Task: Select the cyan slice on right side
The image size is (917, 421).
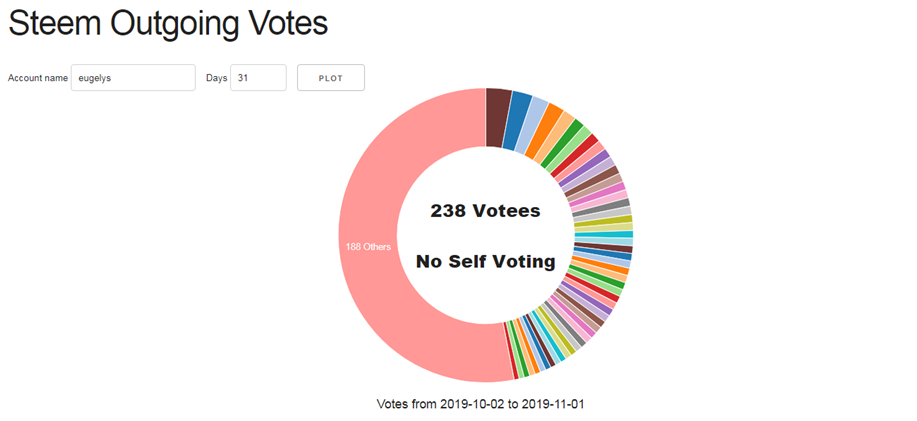Action: (604, 234)
